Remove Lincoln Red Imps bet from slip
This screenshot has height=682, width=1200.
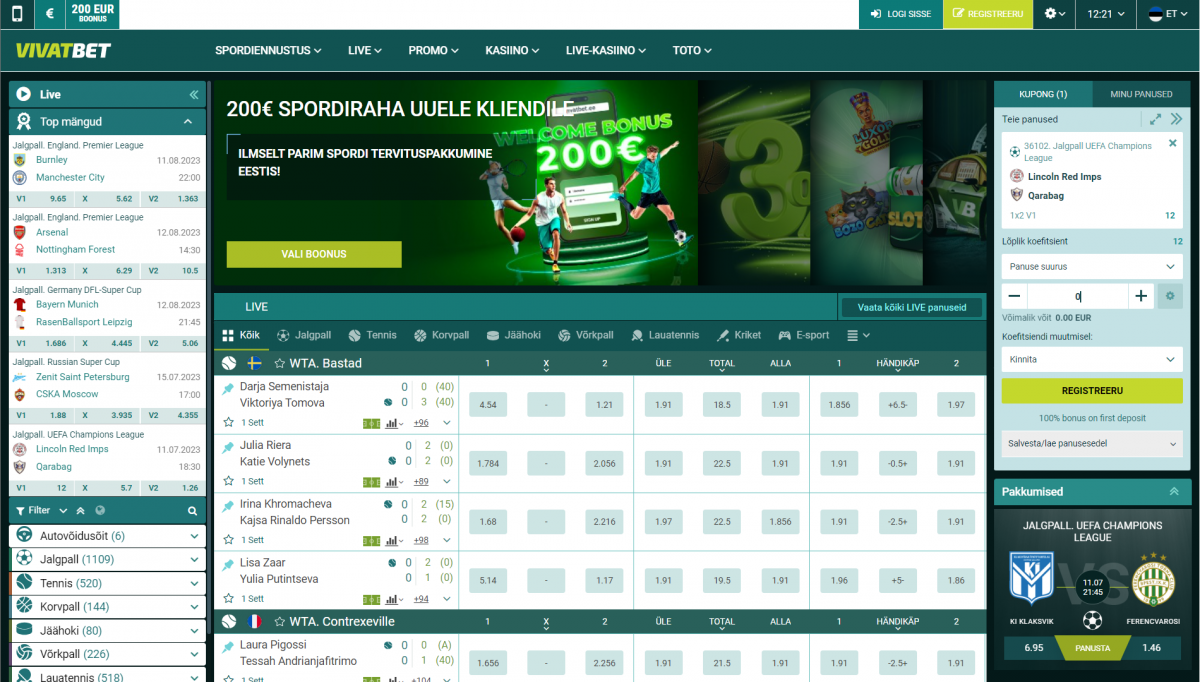pyautogui.click(x=1172, y=144)
